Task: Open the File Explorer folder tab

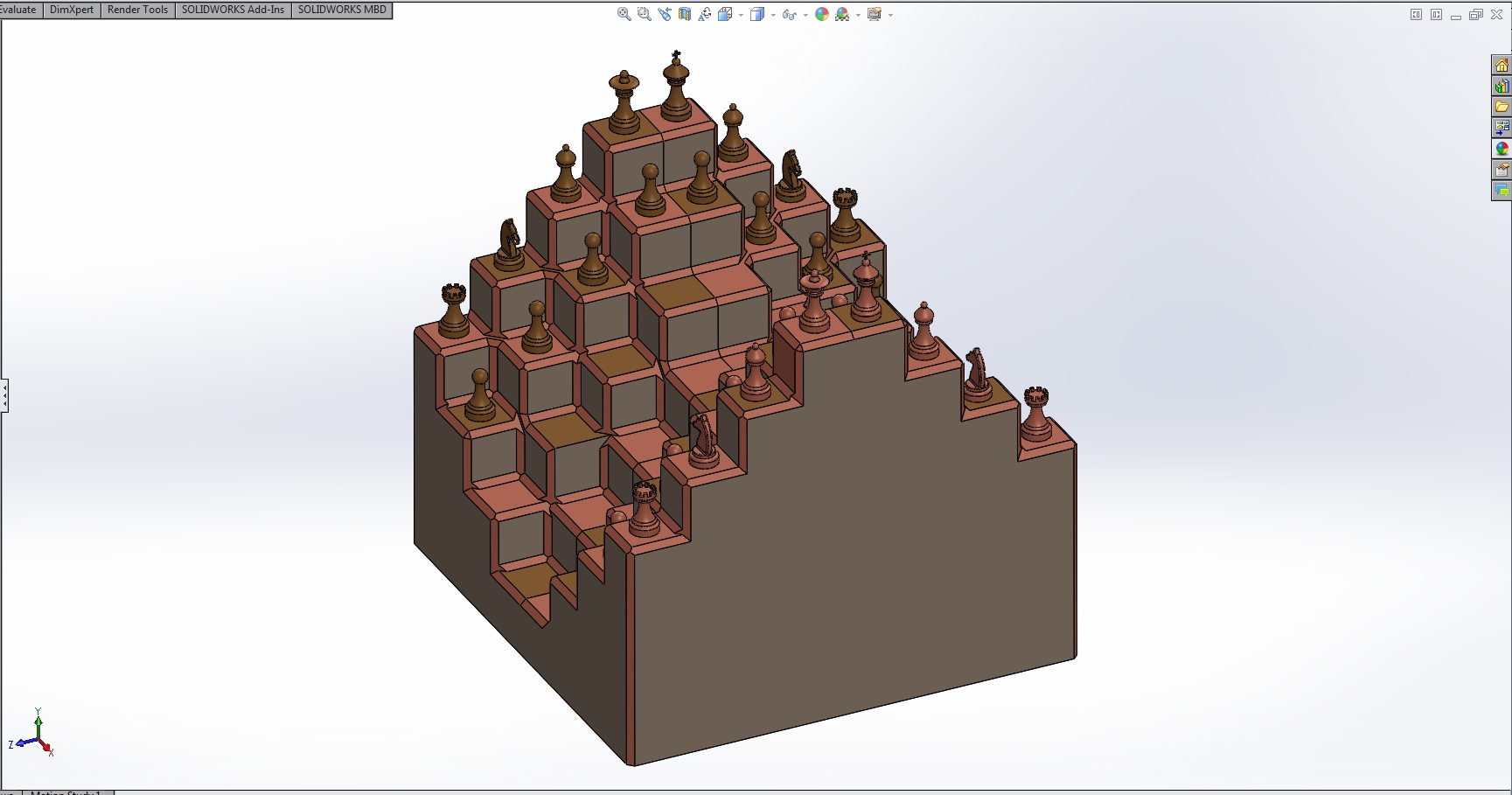Action: (x=1502, y=107)
